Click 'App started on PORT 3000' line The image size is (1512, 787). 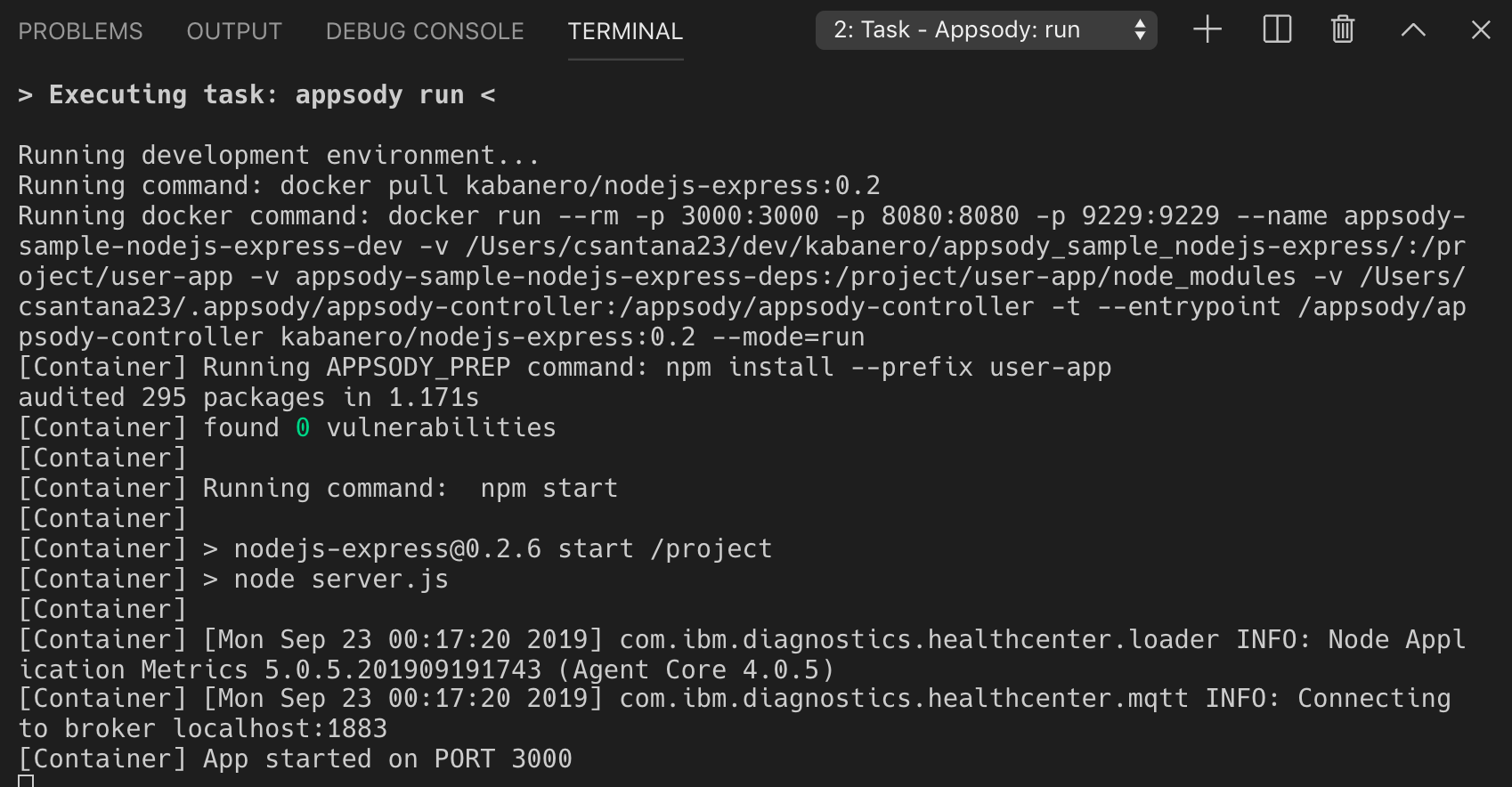387,759
